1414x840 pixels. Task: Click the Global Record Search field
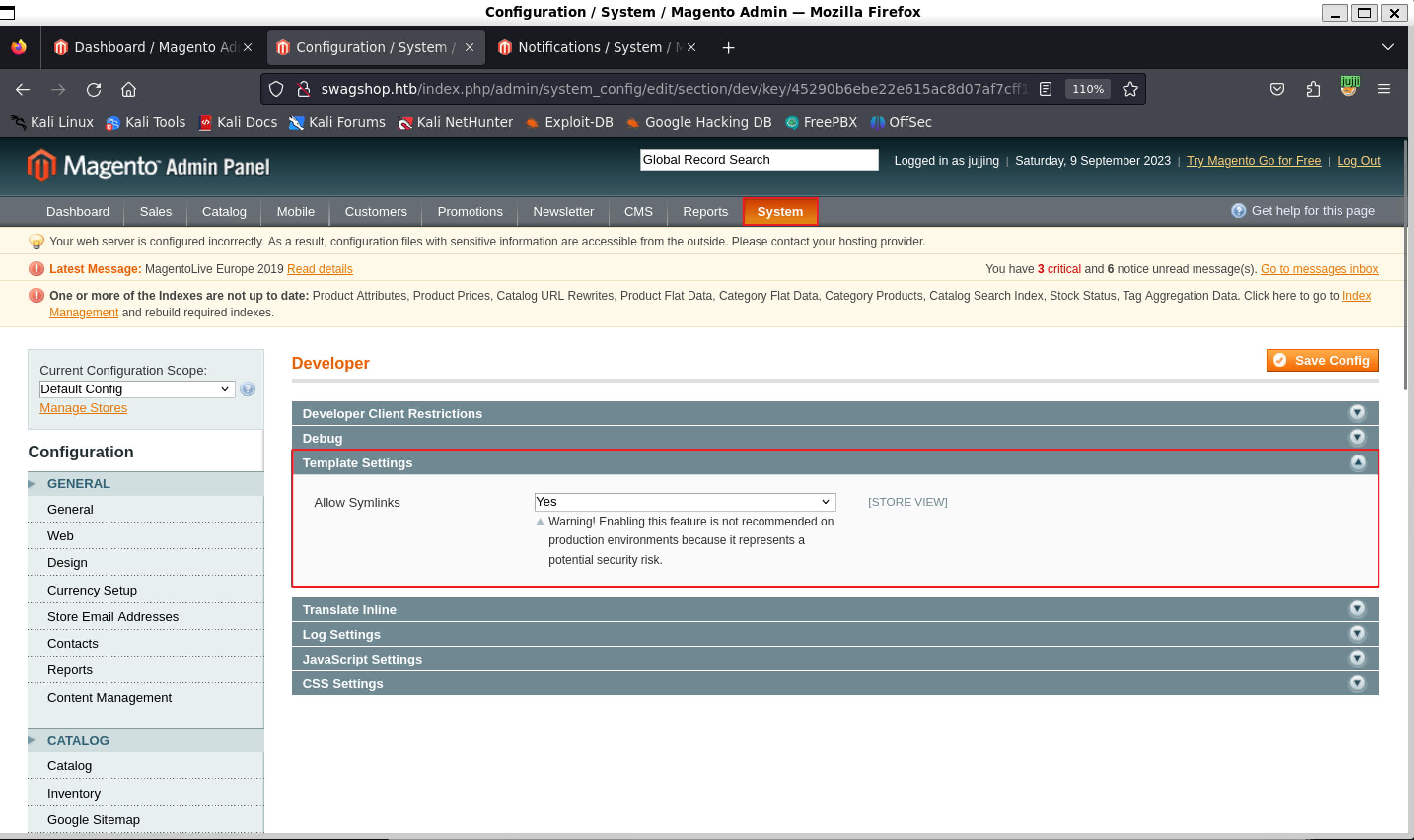coord(758,160)
